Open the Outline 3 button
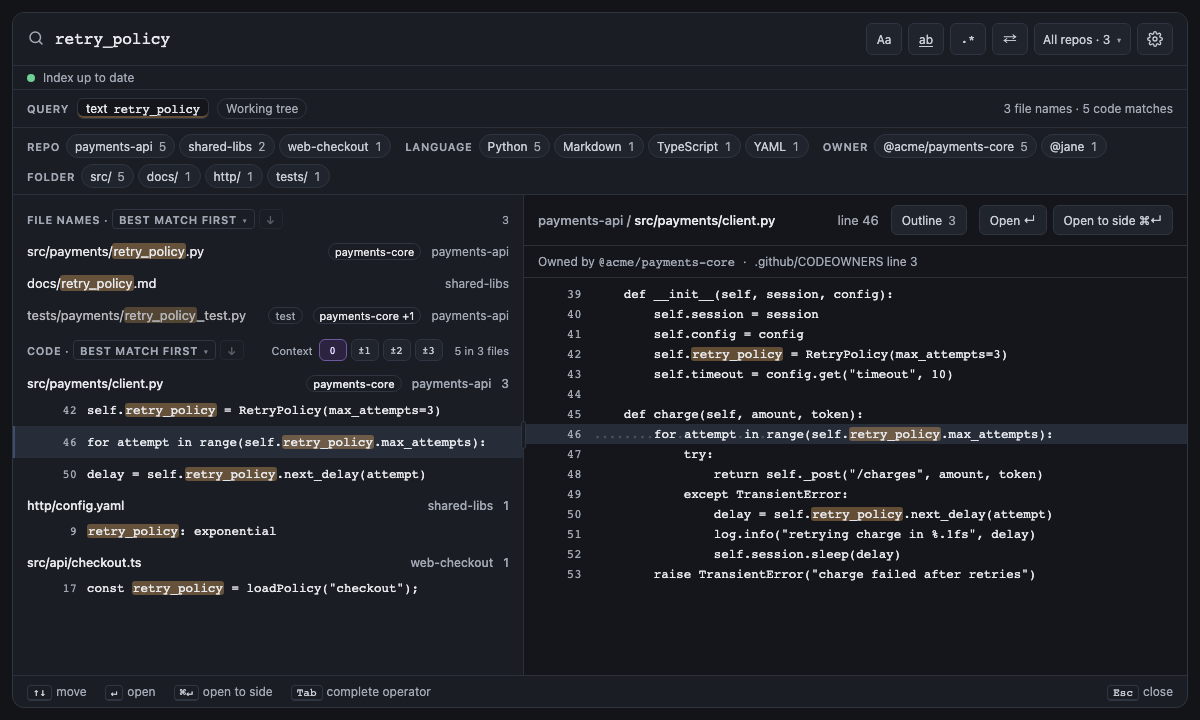 click(929, 221)
